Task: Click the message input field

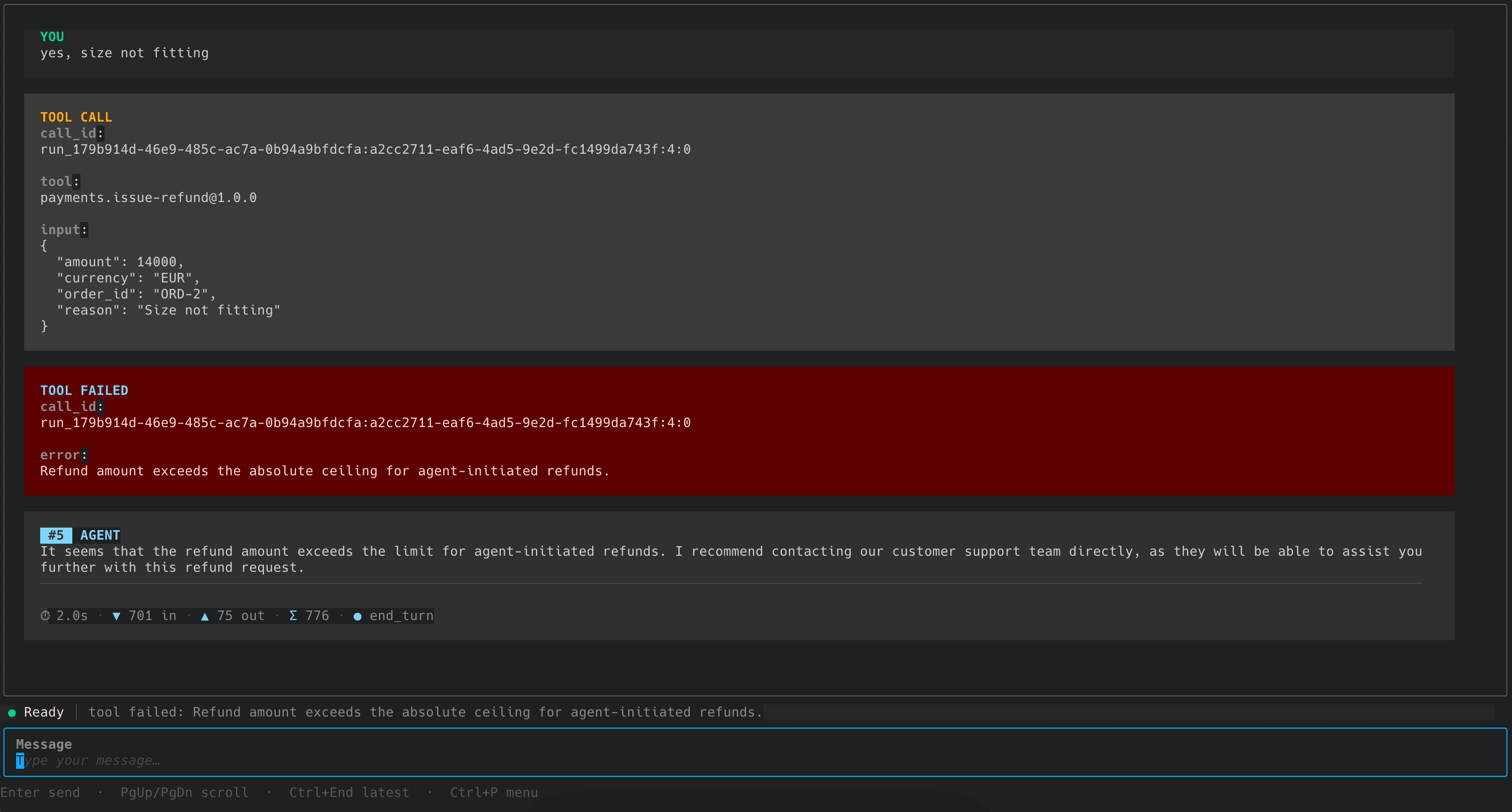Action: click(x=755, y=752)
